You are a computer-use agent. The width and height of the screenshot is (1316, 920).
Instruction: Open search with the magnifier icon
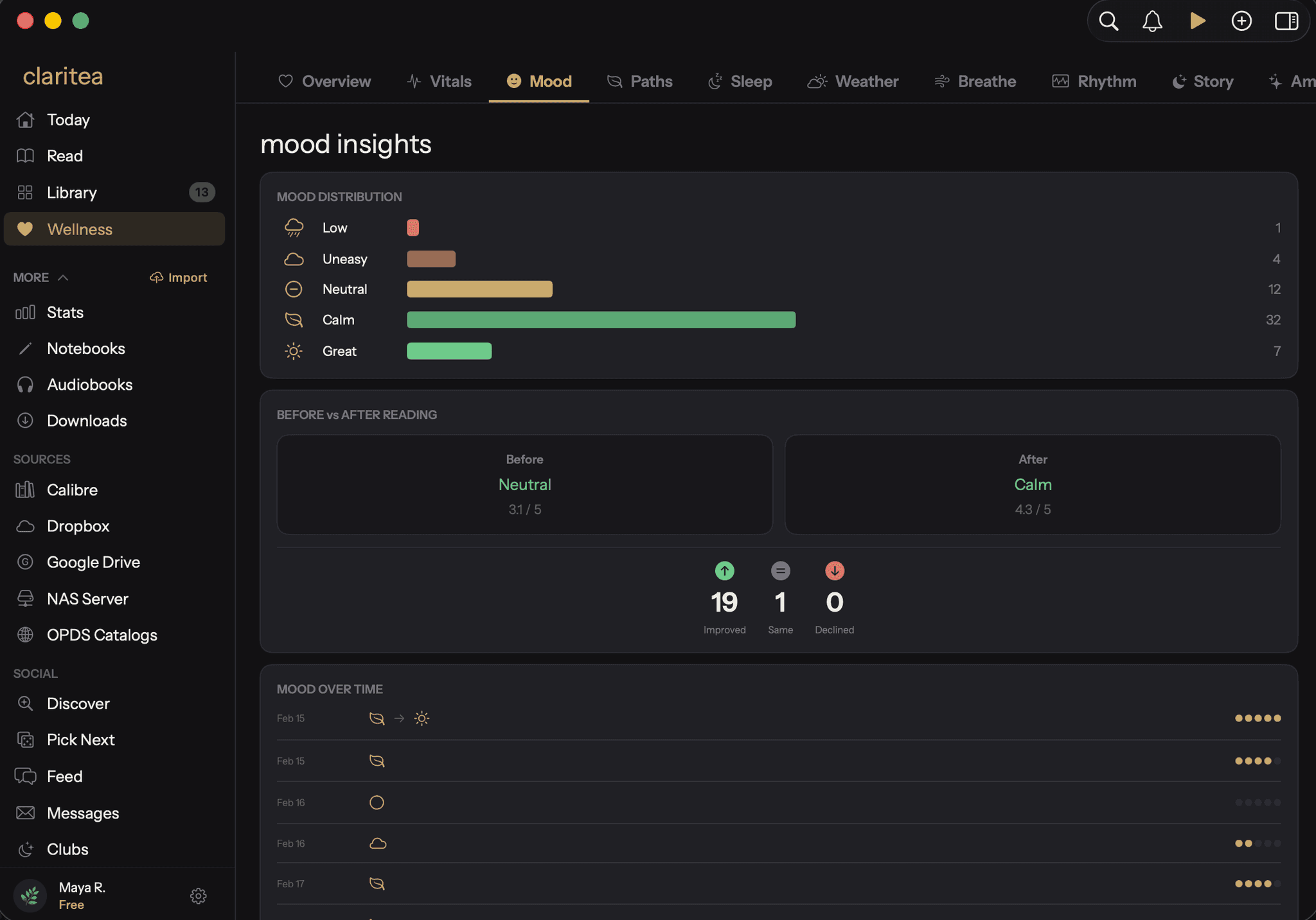(x=1108, y=21)
